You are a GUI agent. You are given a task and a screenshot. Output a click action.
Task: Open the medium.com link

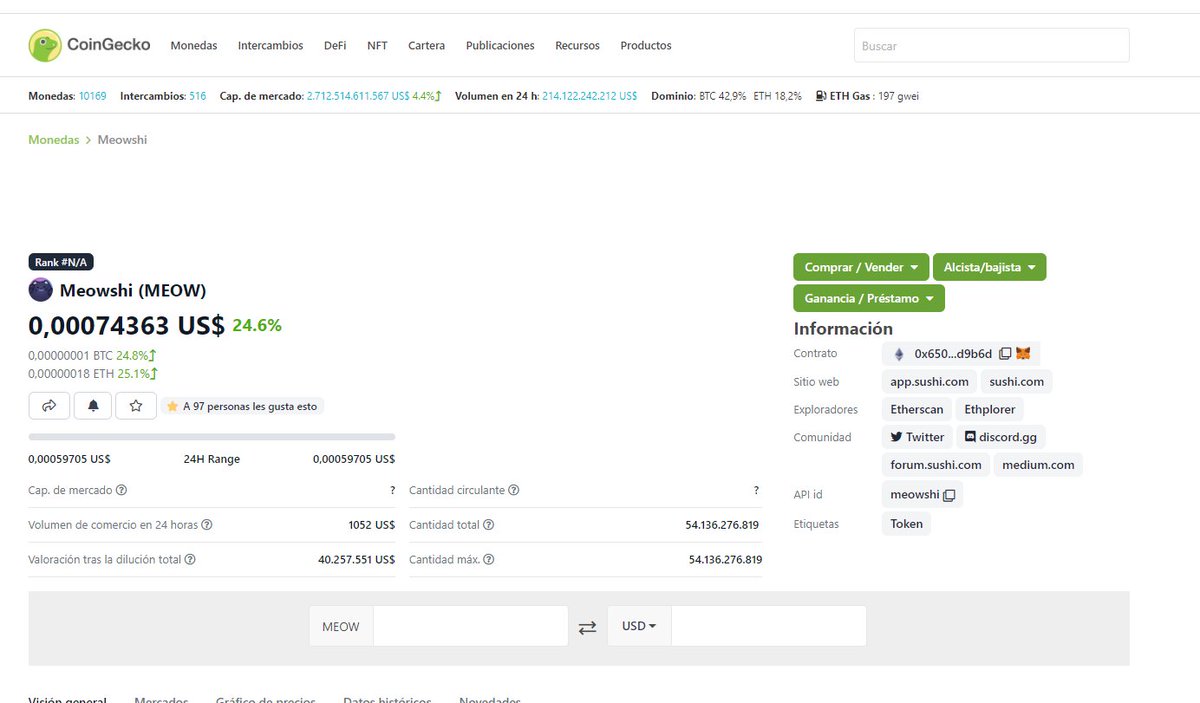click(1038, 465)
